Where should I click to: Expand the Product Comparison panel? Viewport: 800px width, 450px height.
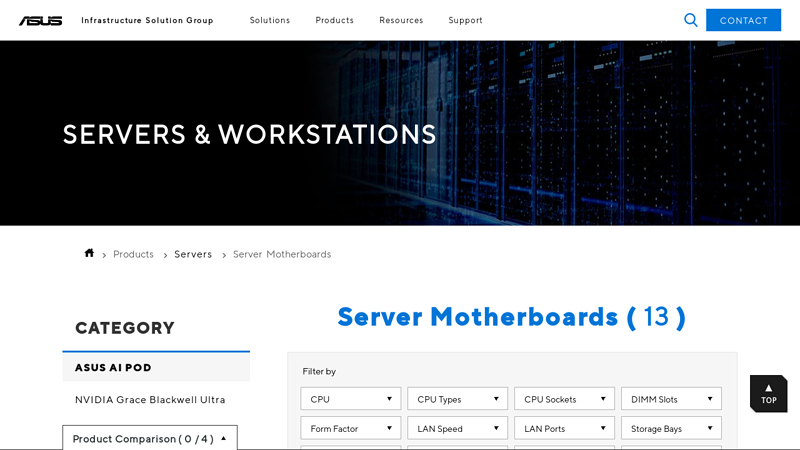150,438
